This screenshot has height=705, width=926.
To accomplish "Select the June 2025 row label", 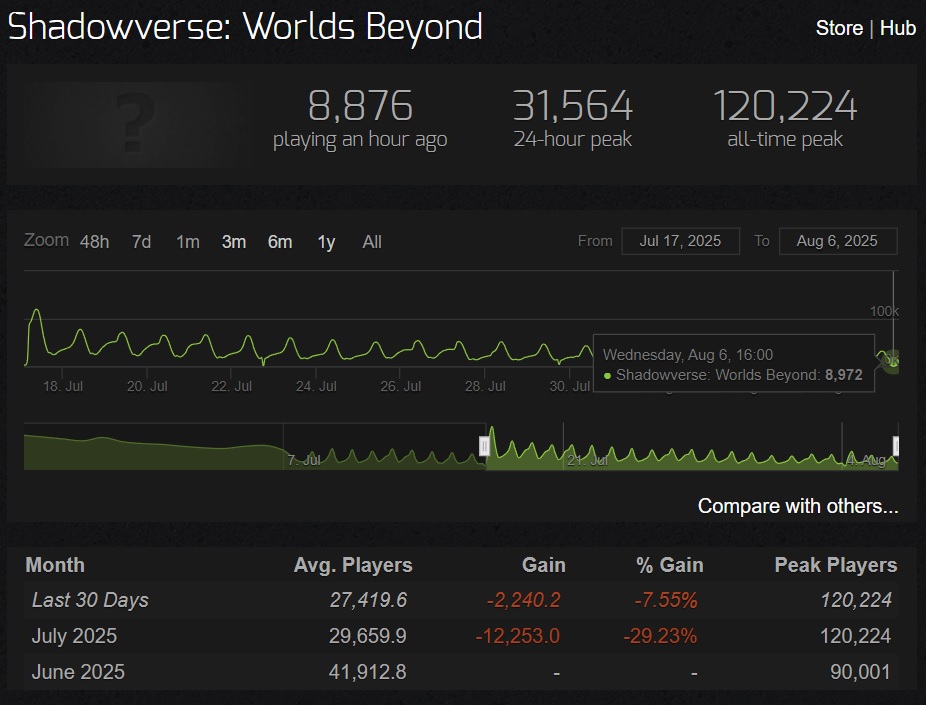I will pos(78,672).
